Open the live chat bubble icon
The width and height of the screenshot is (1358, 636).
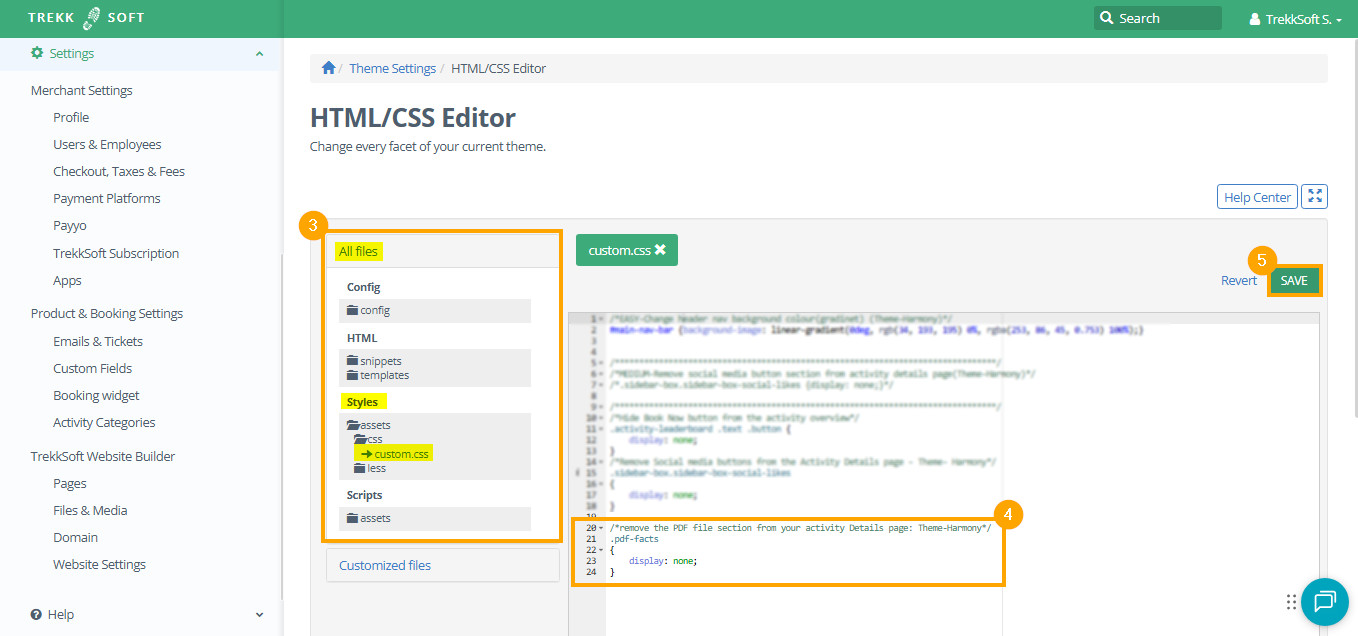pos(1325,601)
